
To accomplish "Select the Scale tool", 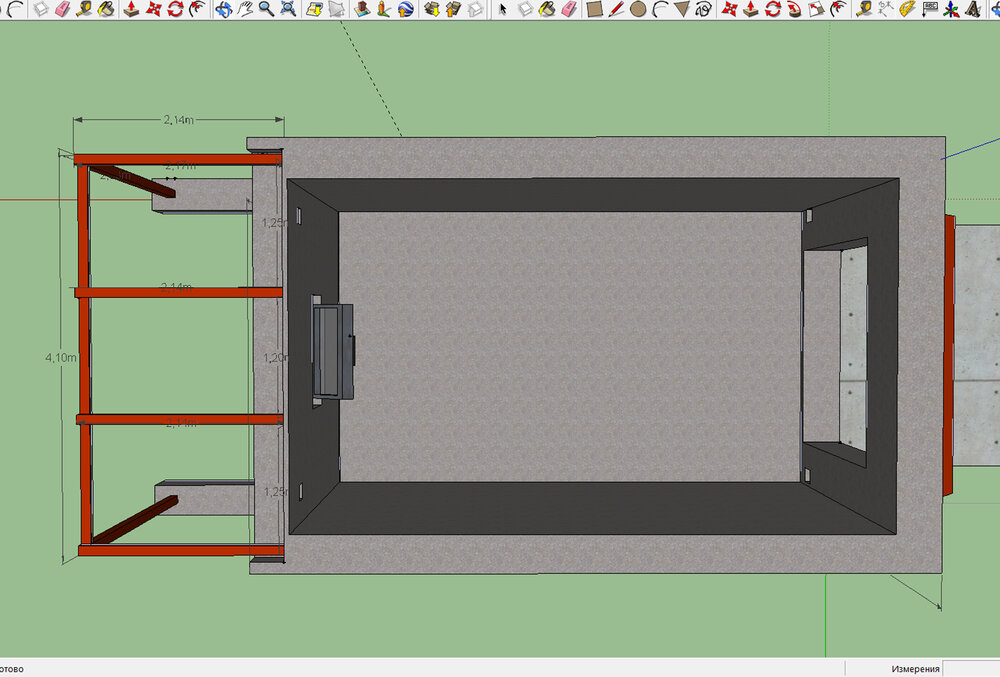I will click(x=817, y=9).
